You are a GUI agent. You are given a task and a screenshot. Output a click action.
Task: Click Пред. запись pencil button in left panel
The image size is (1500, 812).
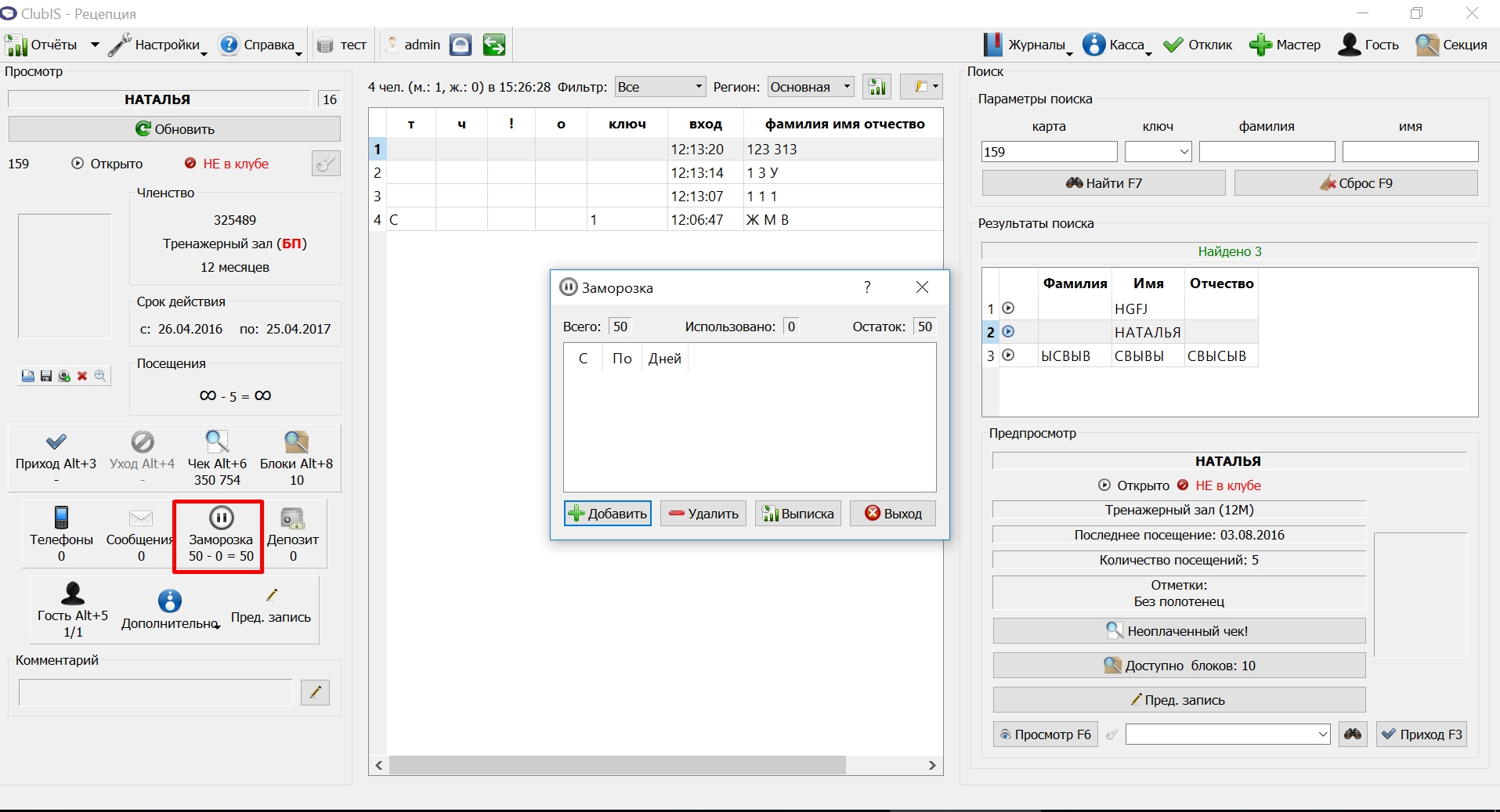pyautogui.click(x=271, y=607)
